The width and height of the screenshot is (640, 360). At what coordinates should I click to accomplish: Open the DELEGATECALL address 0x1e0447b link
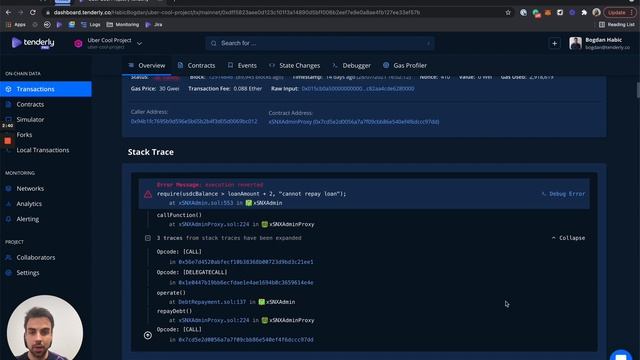pyautogui.click(x=246, y=282)
